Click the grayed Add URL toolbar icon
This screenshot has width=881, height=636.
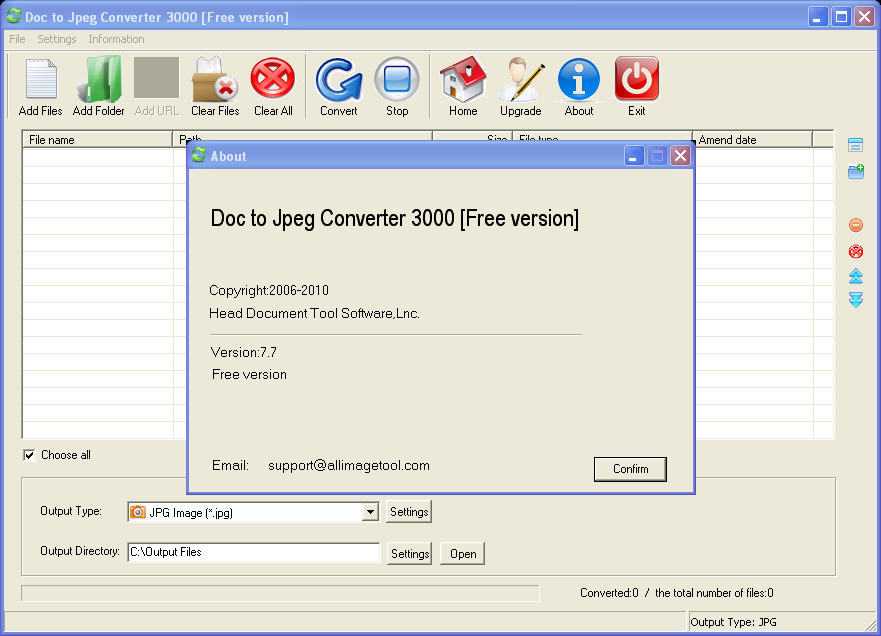[x=156, y=78]
